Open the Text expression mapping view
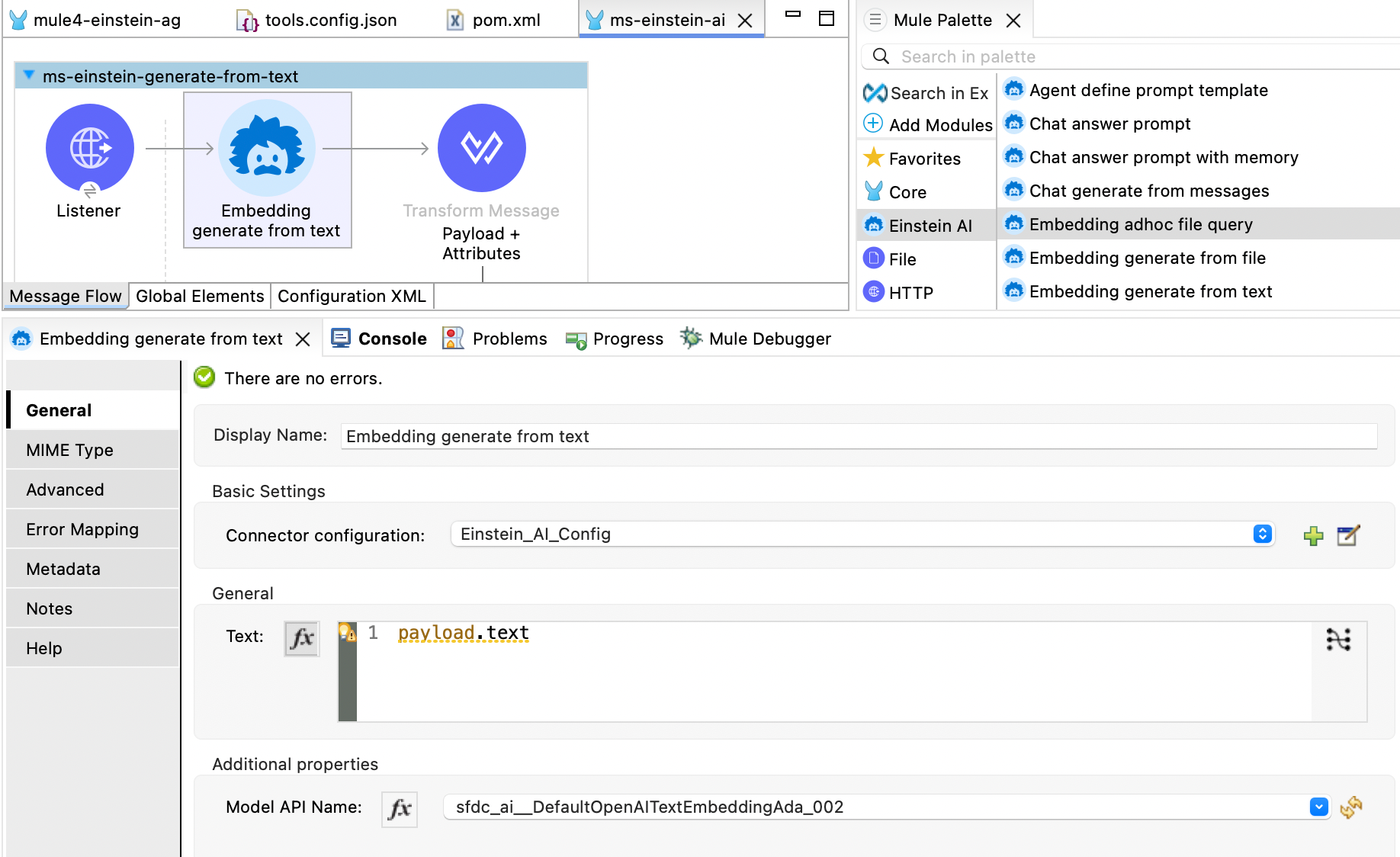The height and width of the screenshot is (857, 1400). pyautogui.click(x=1338, y=639)
